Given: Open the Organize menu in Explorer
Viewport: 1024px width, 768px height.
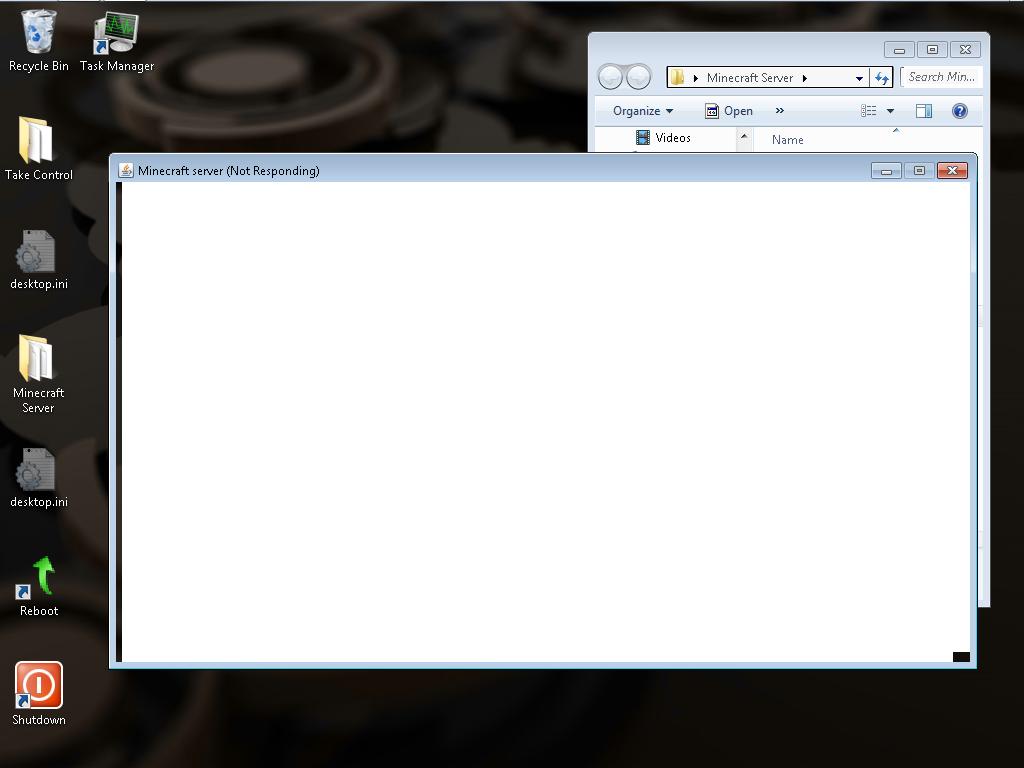Looking at the screenshot, I should point(643,111).
